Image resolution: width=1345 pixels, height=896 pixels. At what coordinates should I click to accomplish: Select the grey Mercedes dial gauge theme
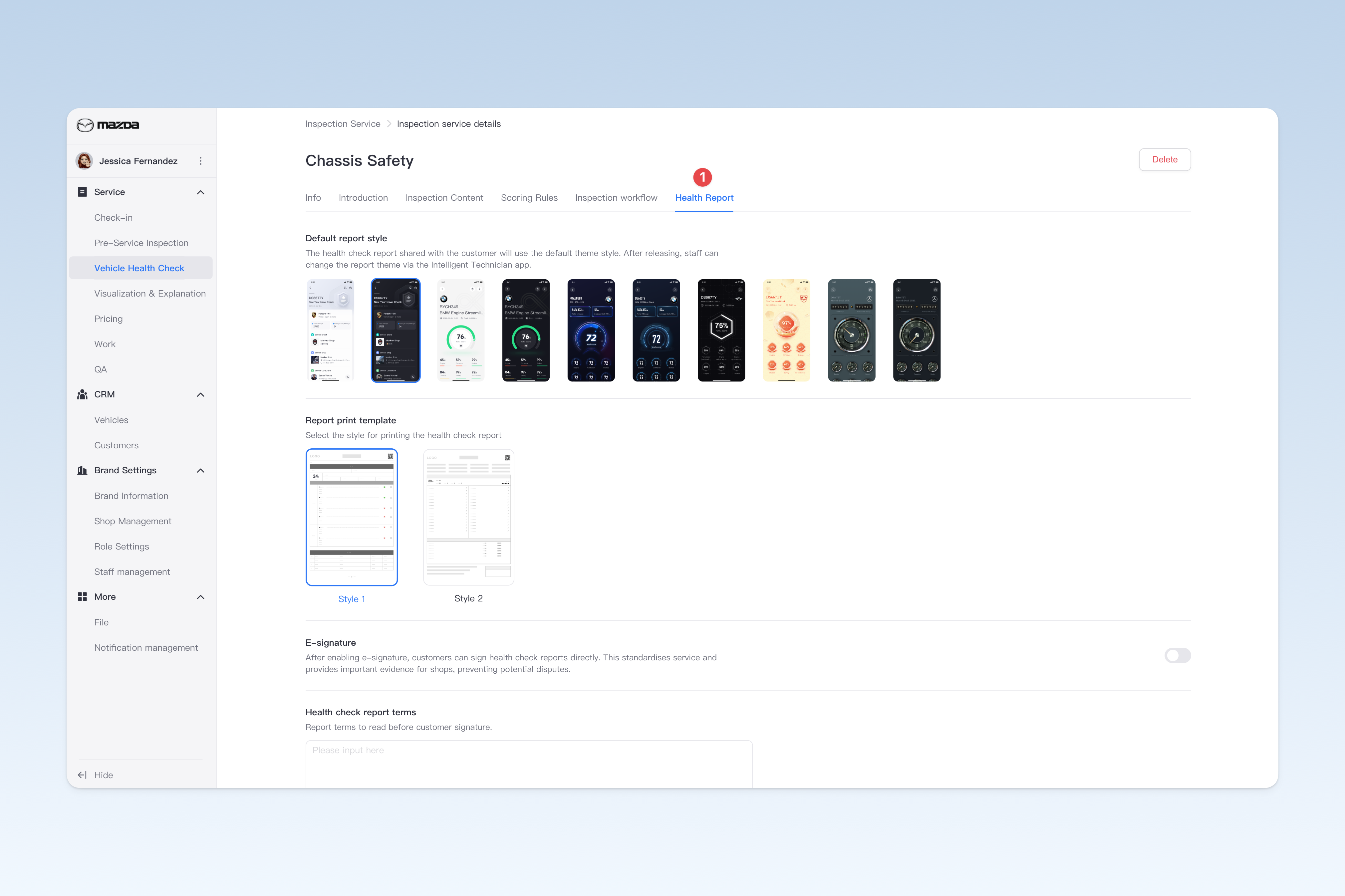(x=852, y=330)
